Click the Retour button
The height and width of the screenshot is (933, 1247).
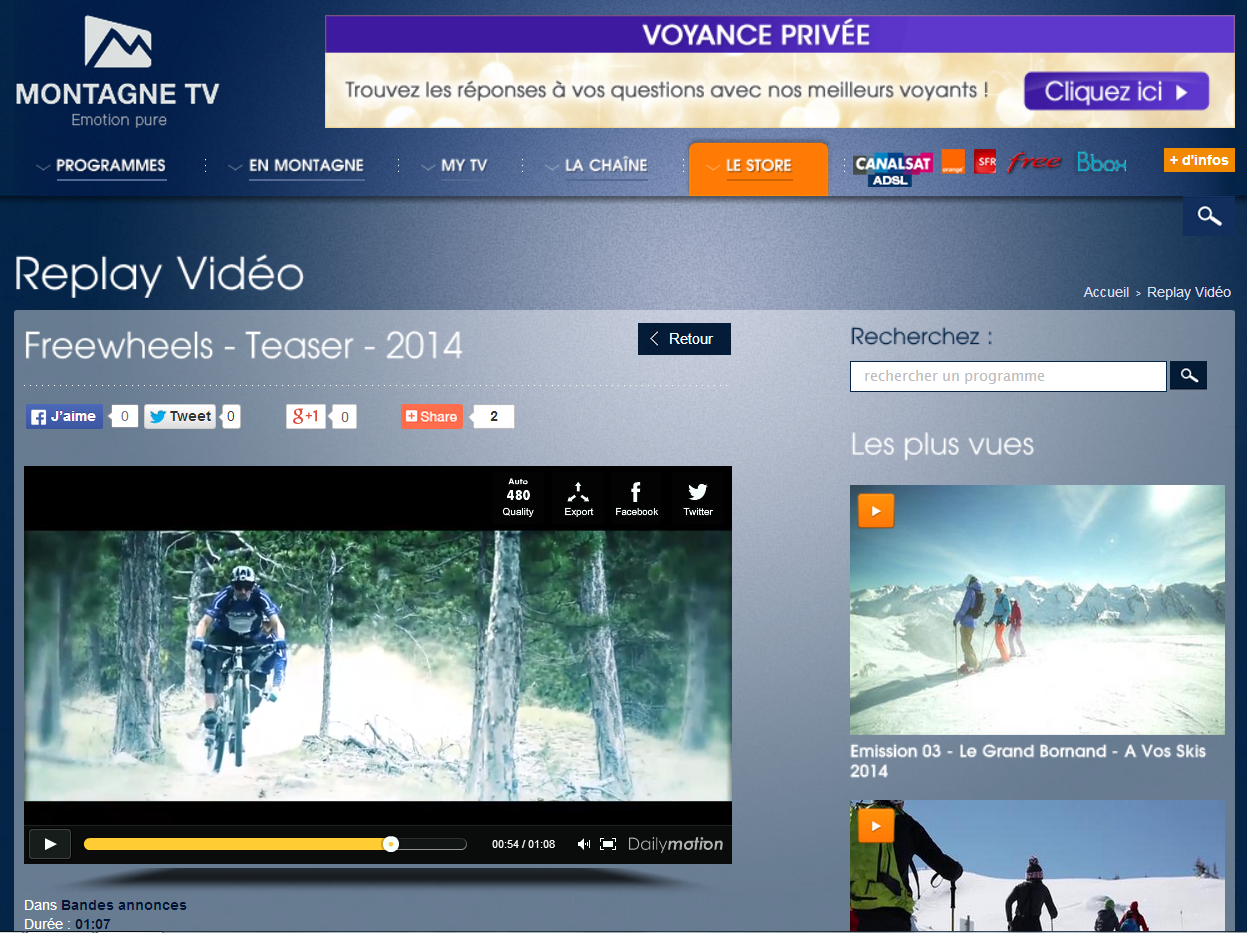click(x=684, y=339)
